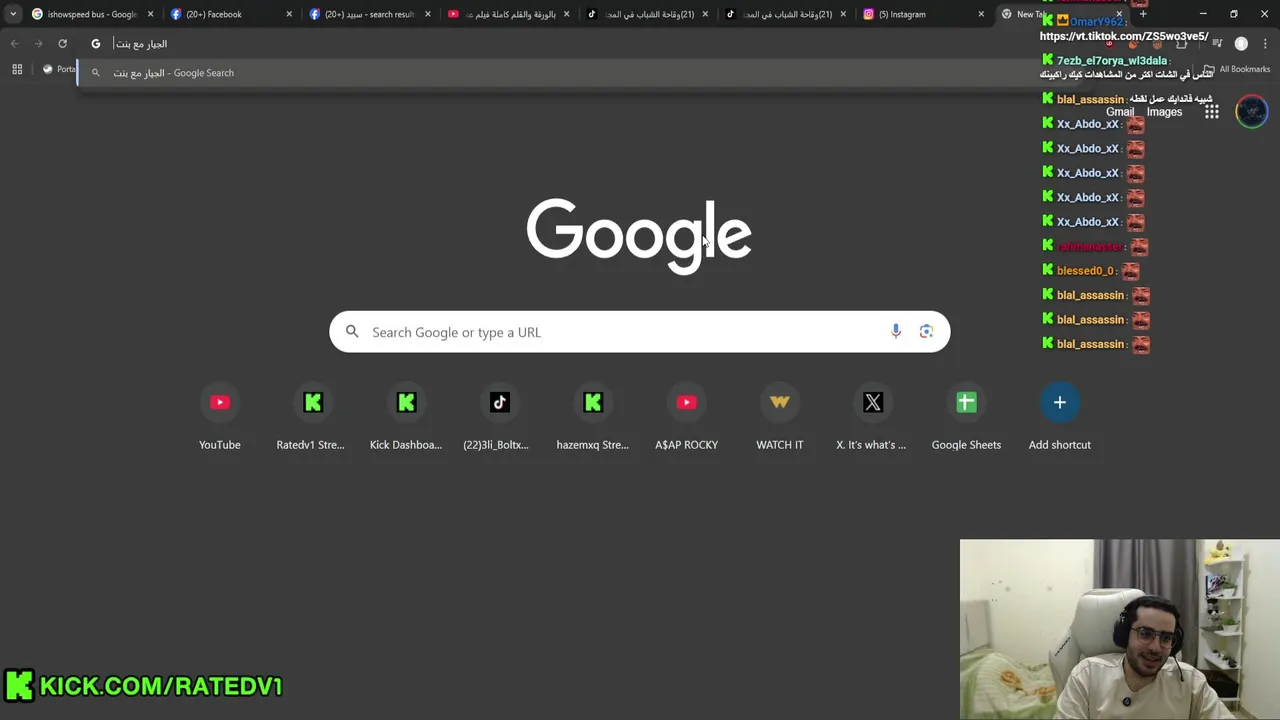Open the X. It's what's... shortcut
Viewport: 1280px width, 720px height.
click(x=873, y=417)
